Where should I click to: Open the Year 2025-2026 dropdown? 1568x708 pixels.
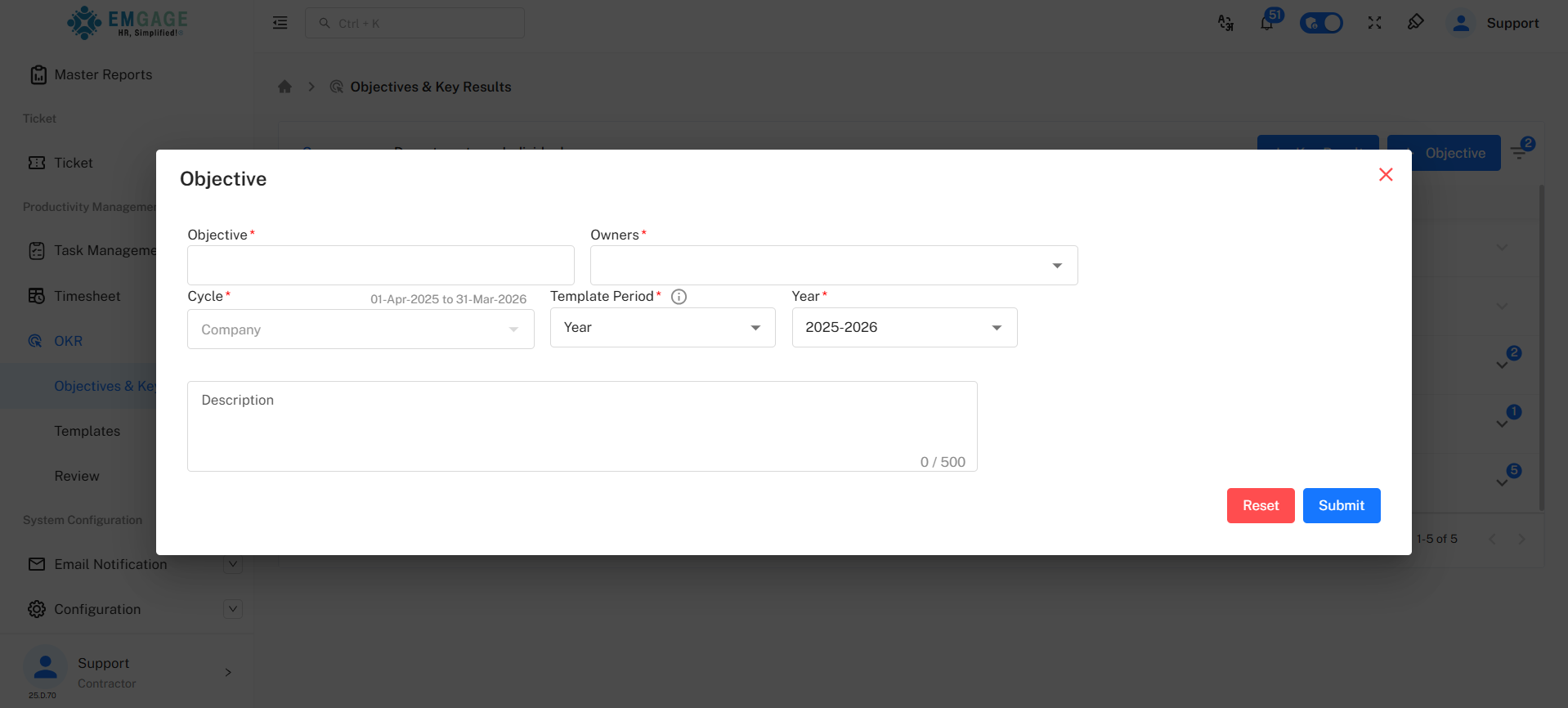(x=903, y=328)
